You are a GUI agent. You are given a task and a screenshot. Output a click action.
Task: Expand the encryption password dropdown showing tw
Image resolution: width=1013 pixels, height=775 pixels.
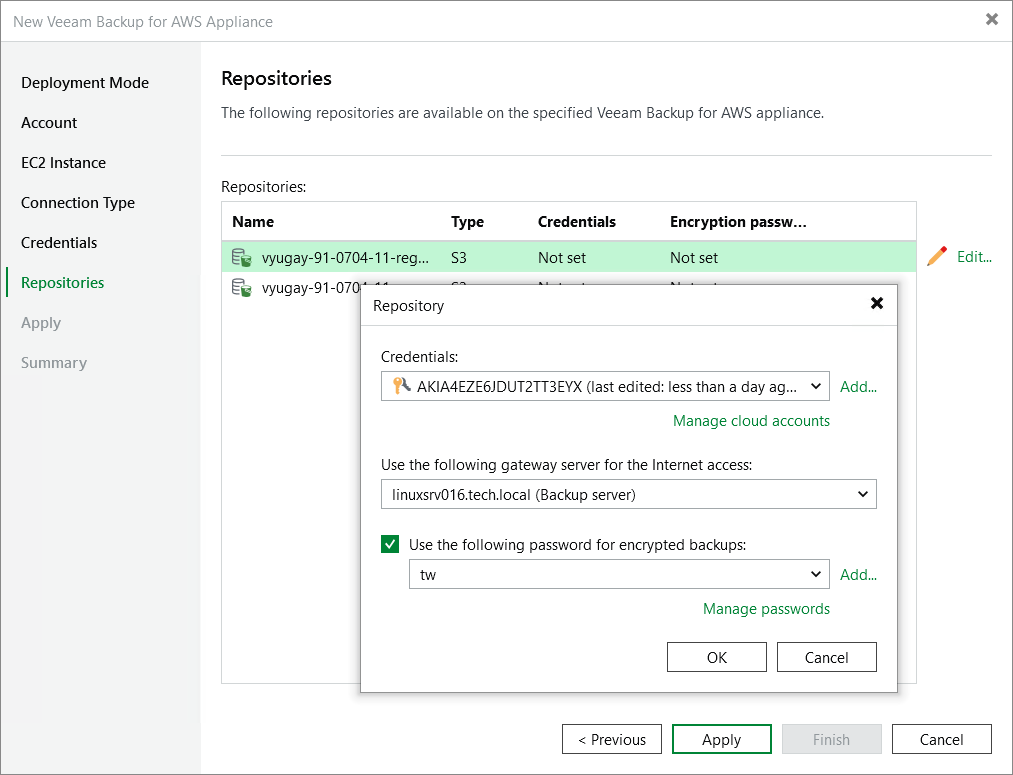click(816, 574)
